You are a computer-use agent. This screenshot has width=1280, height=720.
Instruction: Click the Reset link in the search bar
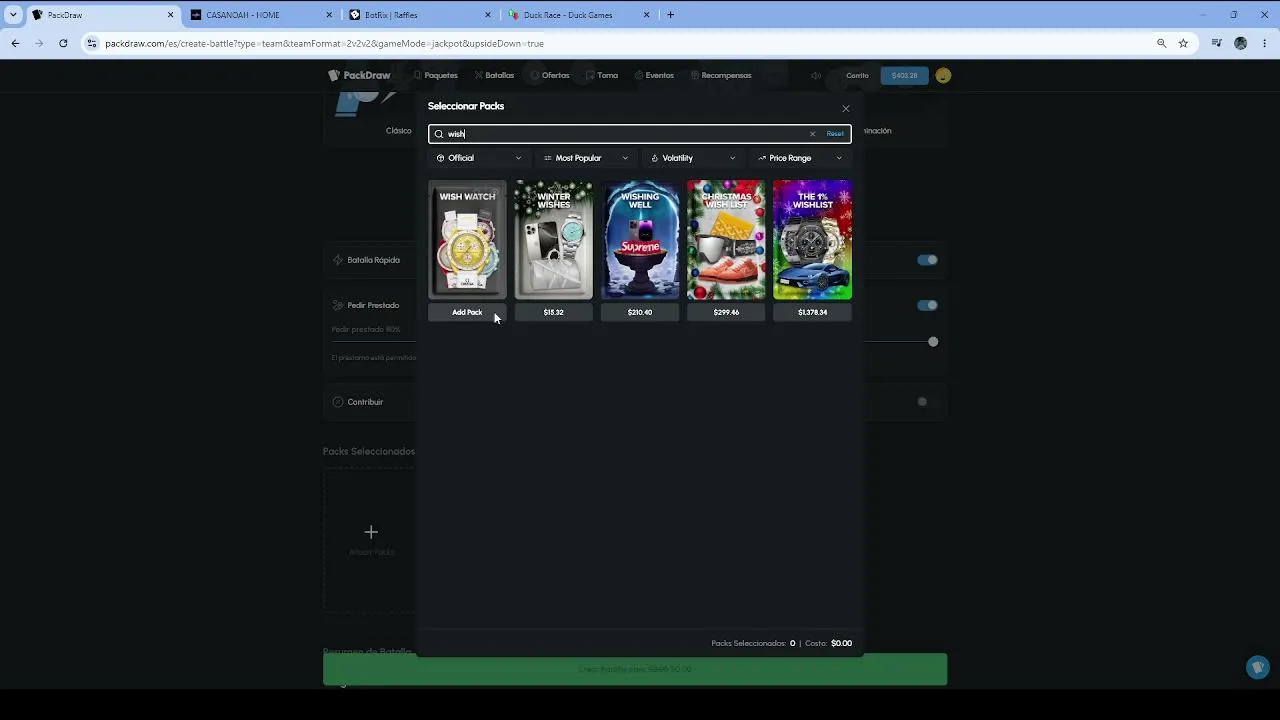click(835, 134)
